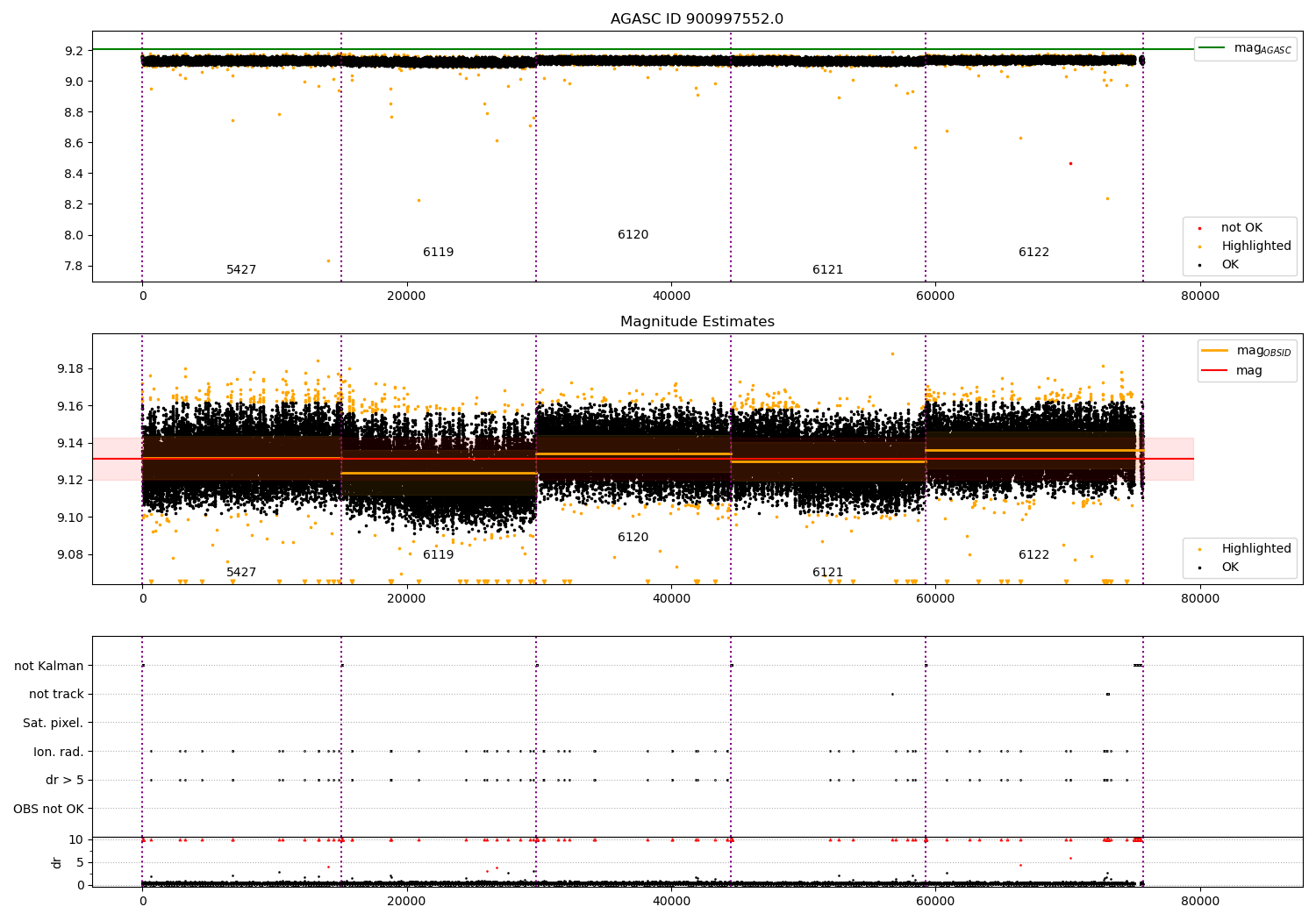Click the 9.12 y-axis tick label

[x=71, y=480]
